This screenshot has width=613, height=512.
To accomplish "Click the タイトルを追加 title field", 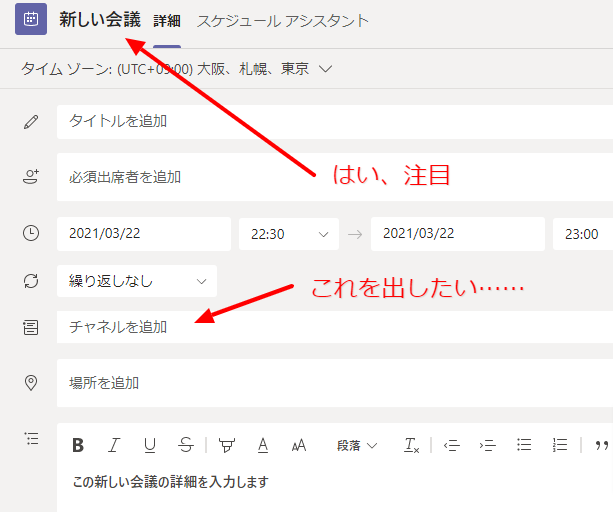I will [334, 122].
